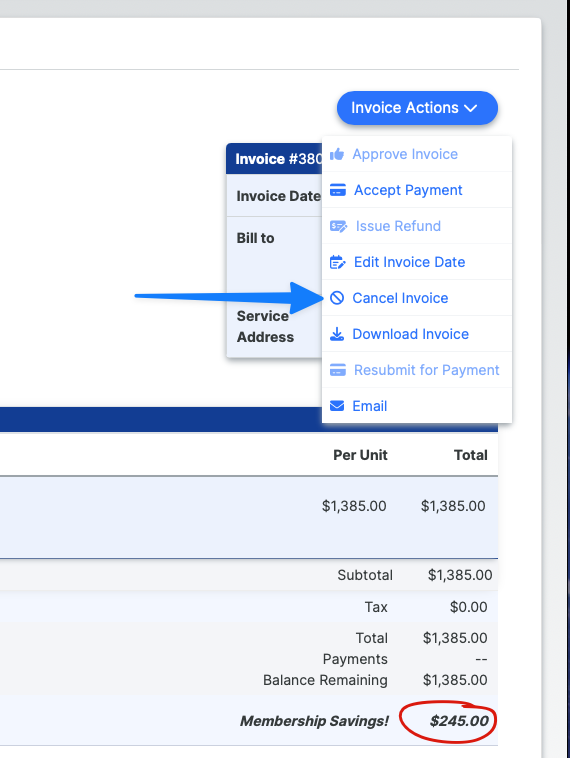
Task: Click the Download Invoice arrow icon
Action: 337,334
